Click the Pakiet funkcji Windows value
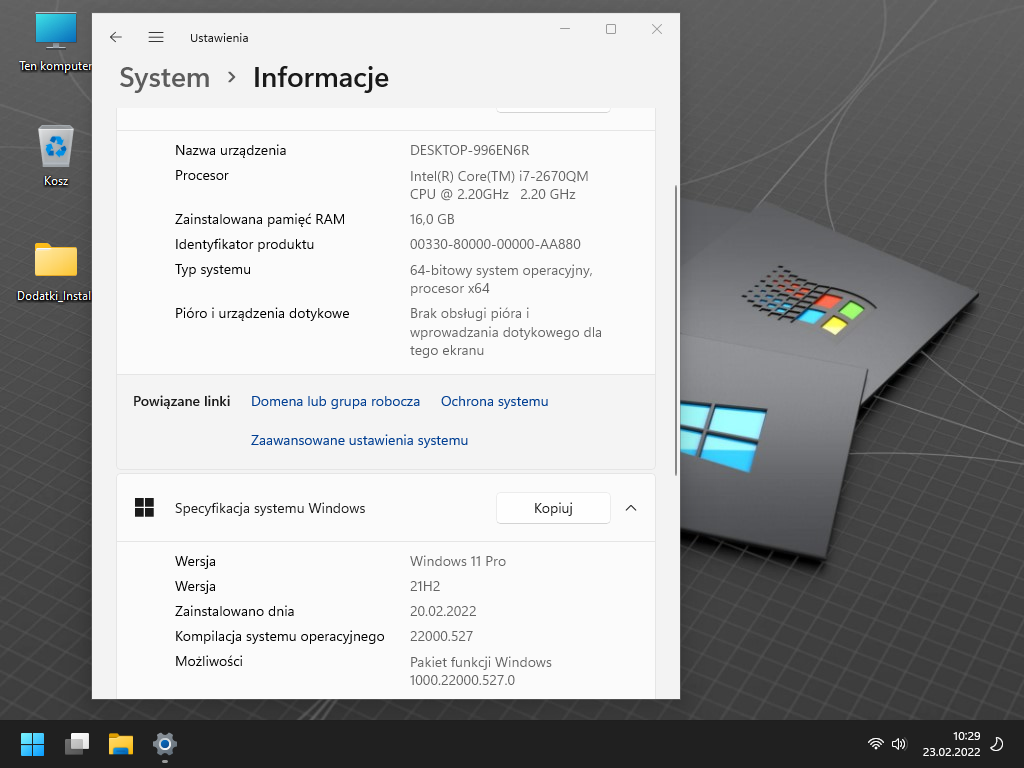Image resolution: width=1024 pixels, height=768 pixels. (x=481, y=671)
